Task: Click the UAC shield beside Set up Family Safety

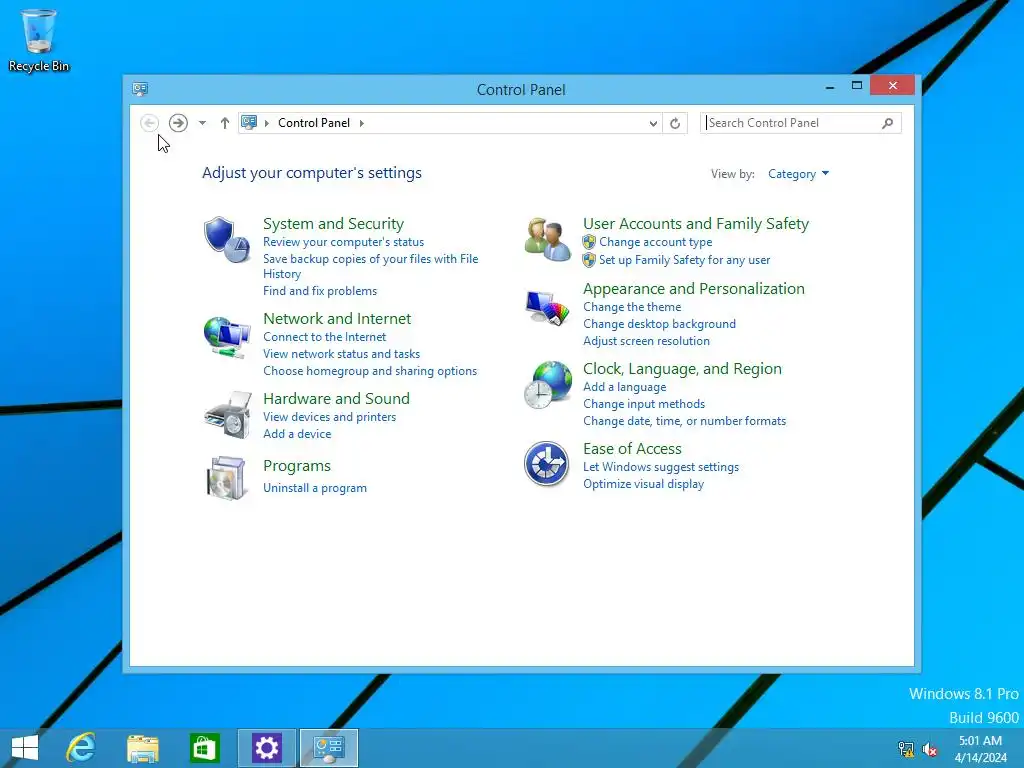Action: [589, 260]
